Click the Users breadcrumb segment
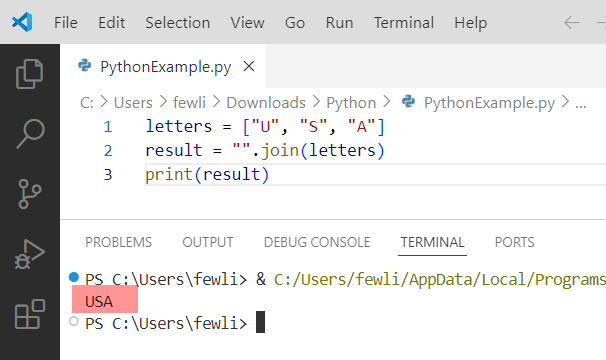The image size is (606, 360). pos(133,102)
